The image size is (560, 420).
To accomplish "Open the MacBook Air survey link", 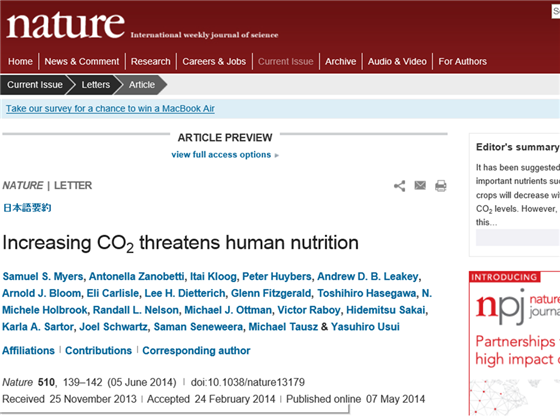I will [x=110, y=109].
